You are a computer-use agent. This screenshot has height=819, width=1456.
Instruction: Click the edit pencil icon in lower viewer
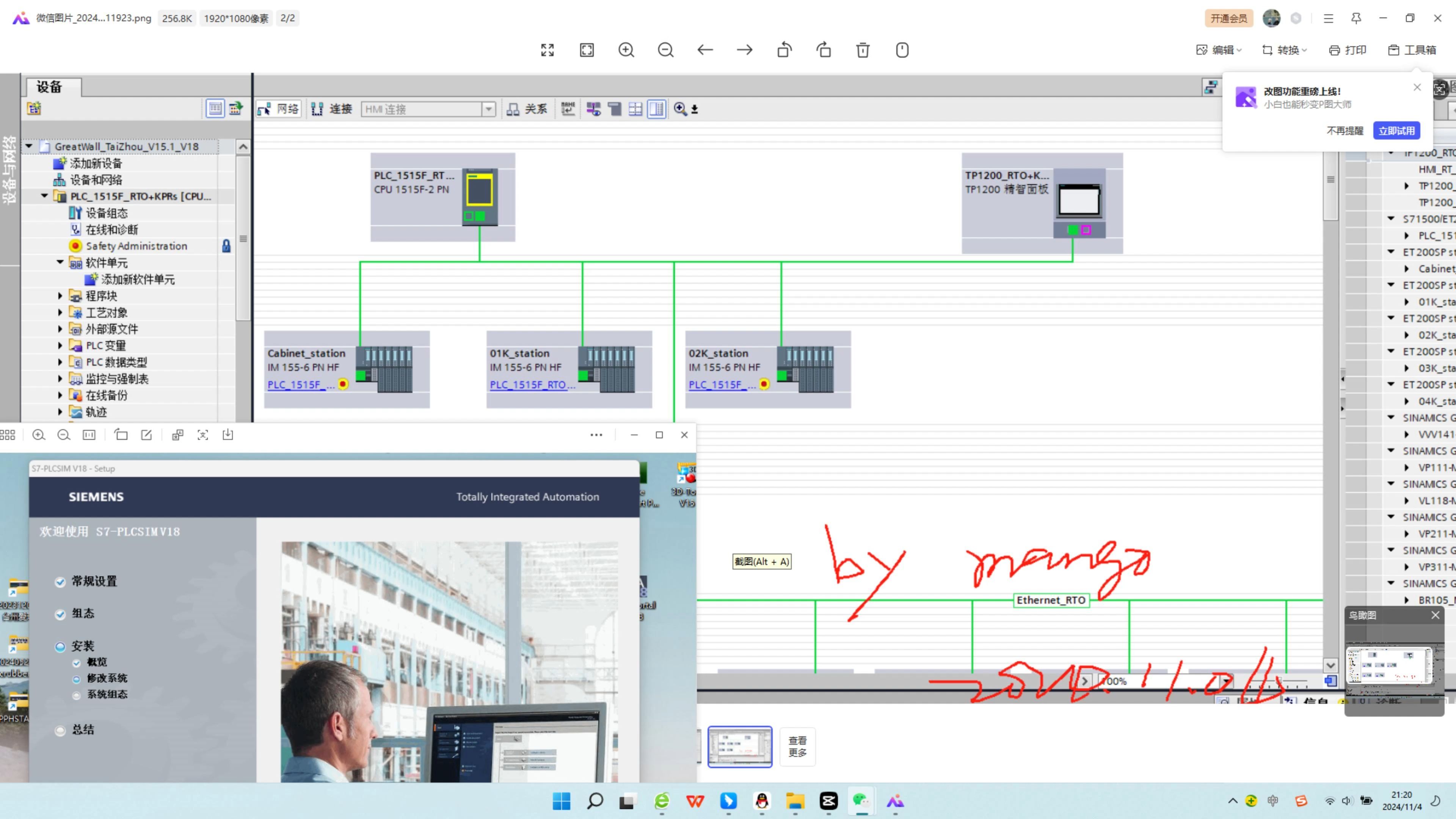146,435
